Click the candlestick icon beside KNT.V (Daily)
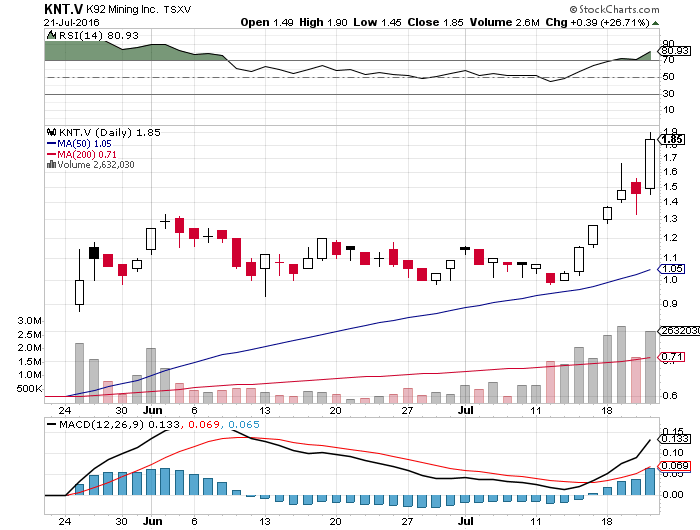This screenshot has height=530, width=700. [51, 132]
